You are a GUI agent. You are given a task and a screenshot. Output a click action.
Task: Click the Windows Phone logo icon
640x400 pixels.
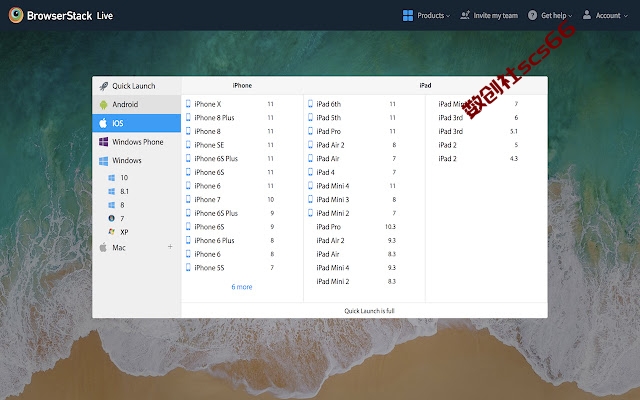point(104,142)
